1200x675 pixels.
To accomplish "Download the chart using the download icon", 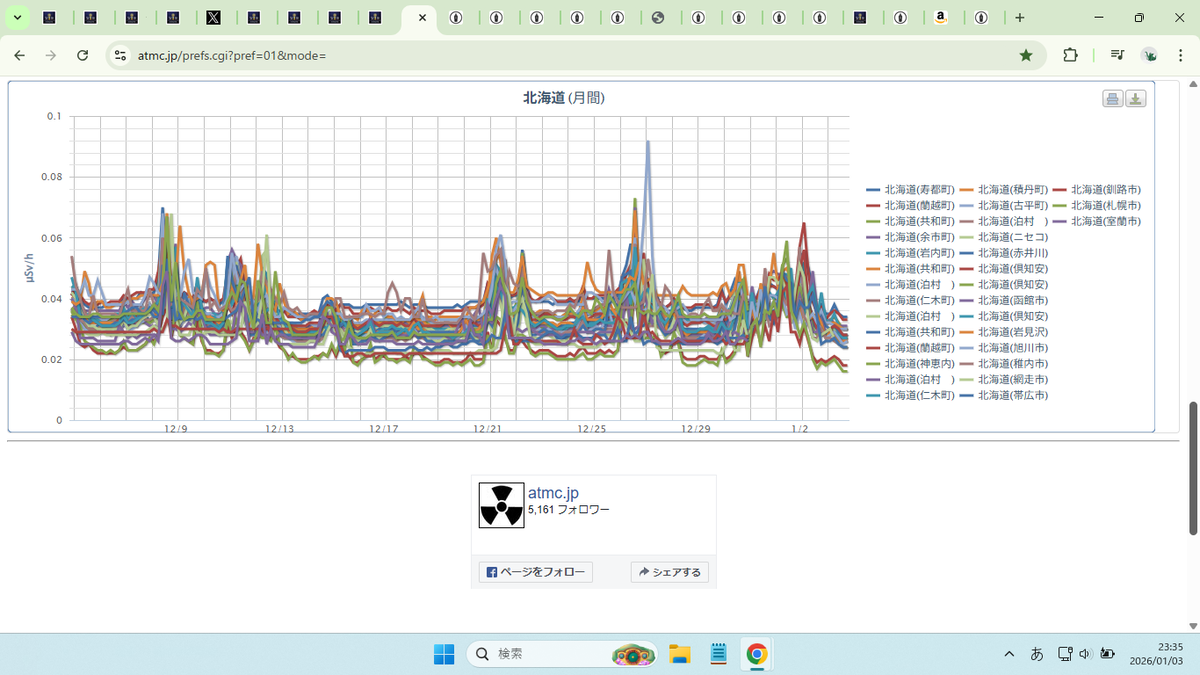I will pyautogui.click(x=1135, y=98).
